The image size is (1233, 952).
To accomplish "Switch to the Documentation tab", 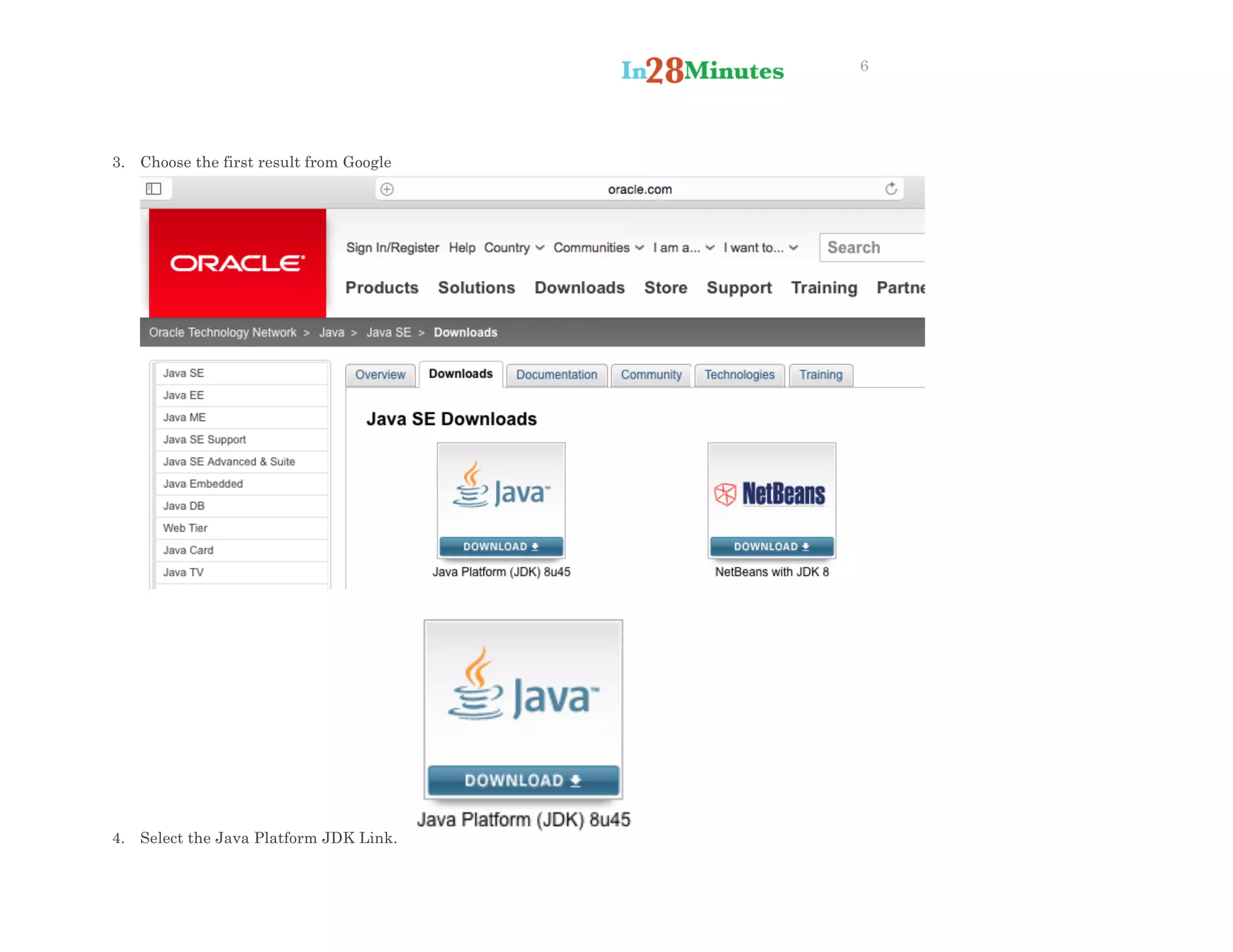I will [556, 375].
